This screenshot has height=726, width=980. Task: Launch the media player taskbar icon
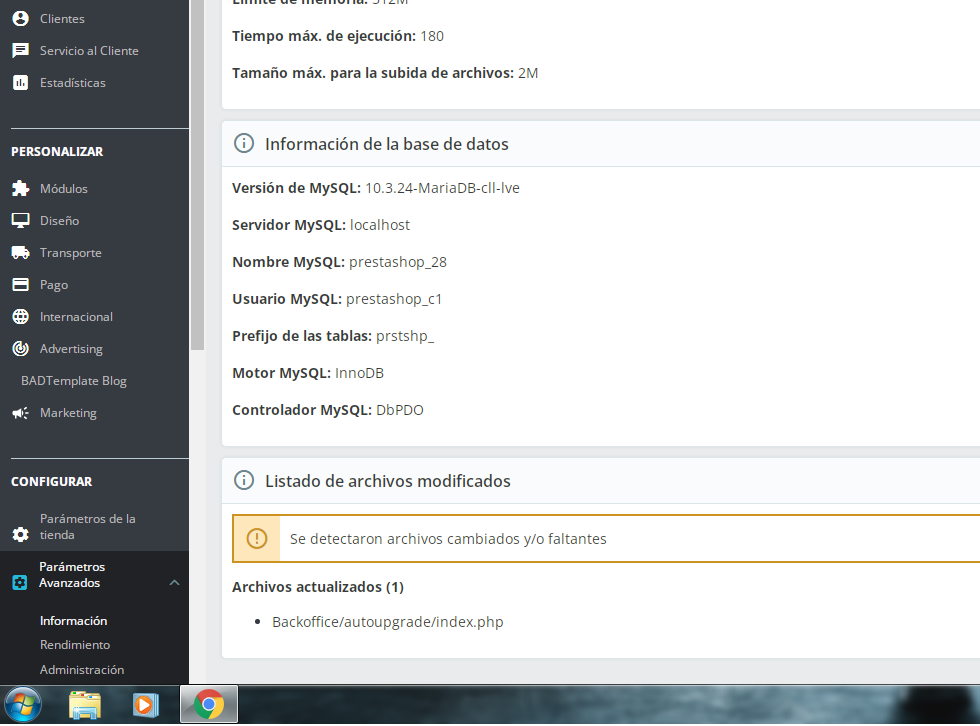click(146, 705)
